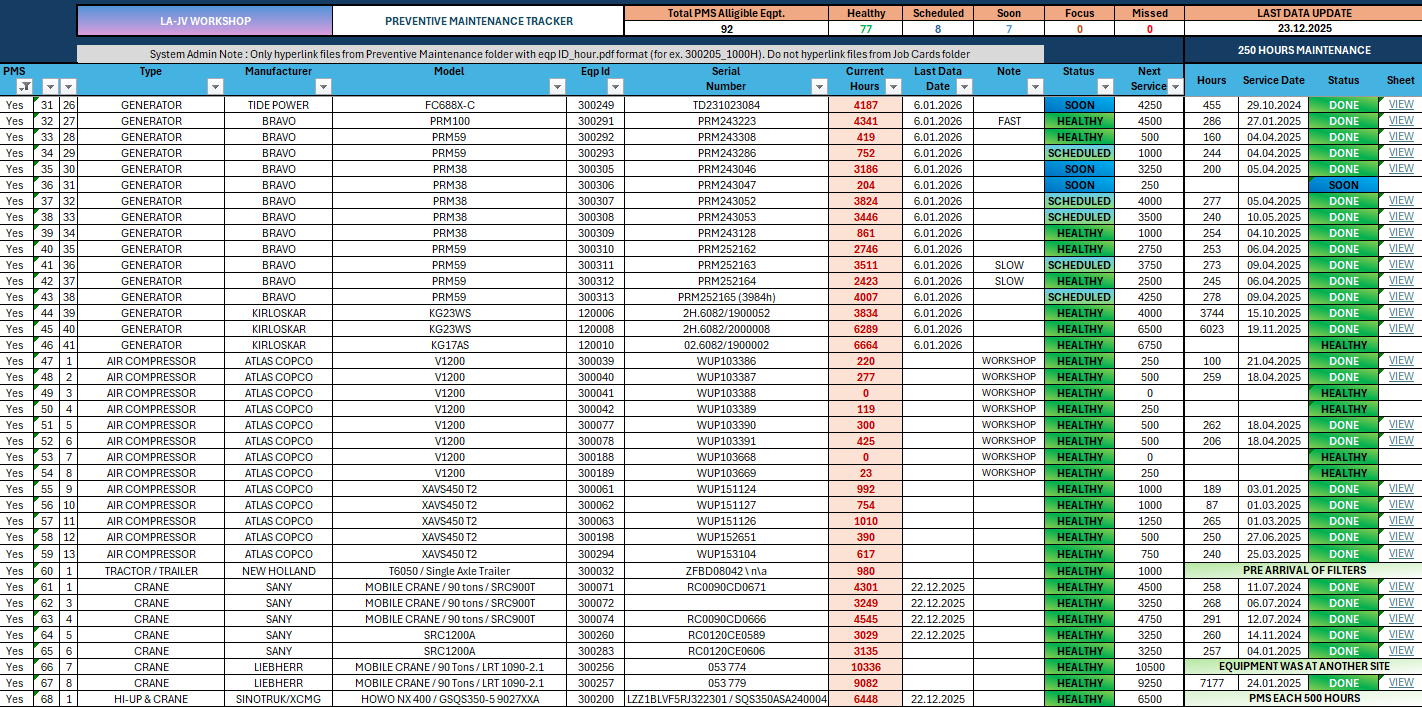Expand the Note column filter dropdown
Viewport: 1422px width, 707px height.
point(1035,87)
